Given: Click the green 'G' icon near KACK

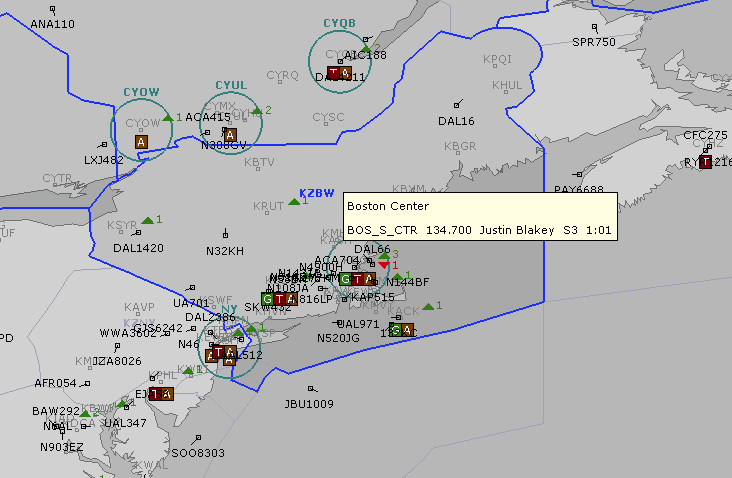Looking at the screenshot, I should point(396,330).
